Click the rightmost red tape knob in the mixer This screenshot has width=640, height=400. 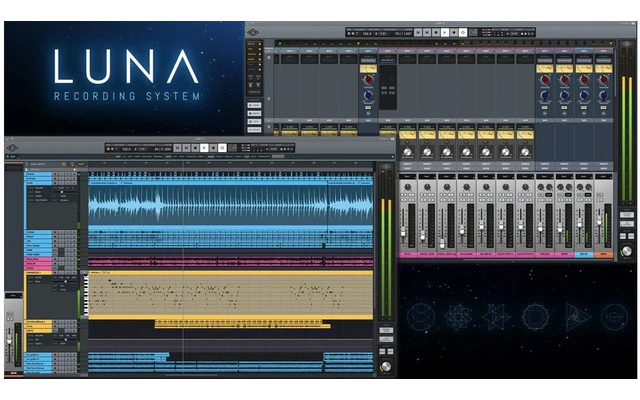(x=604, y=80)
